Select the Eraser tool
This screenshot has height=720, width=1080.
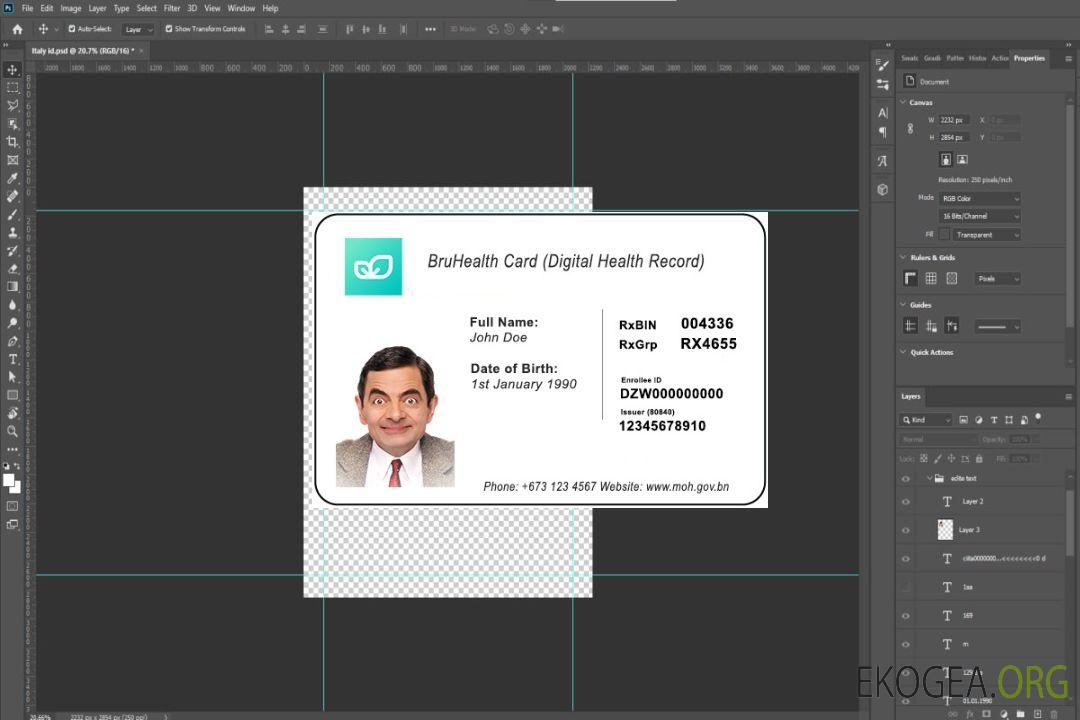pyautogui.click(x=12, y=269)
